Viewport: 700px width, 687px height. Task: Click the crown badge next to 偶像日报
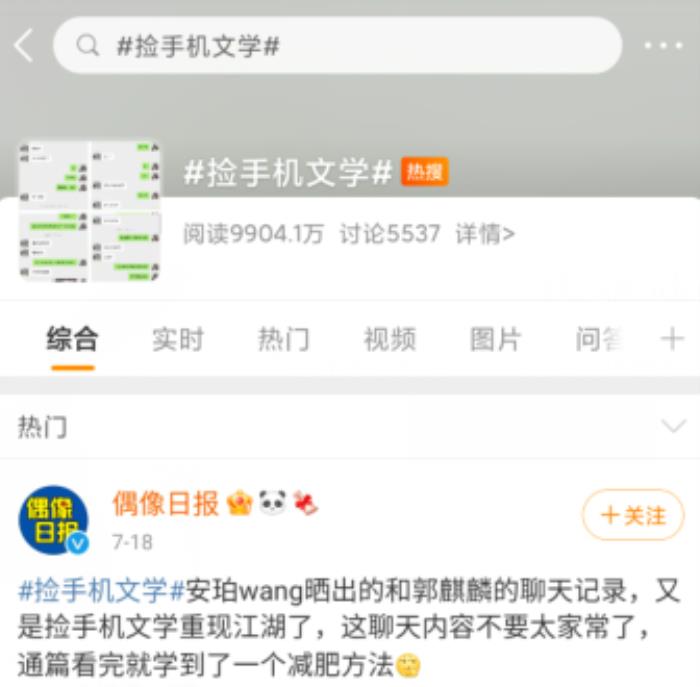click(x=240, y=504)
